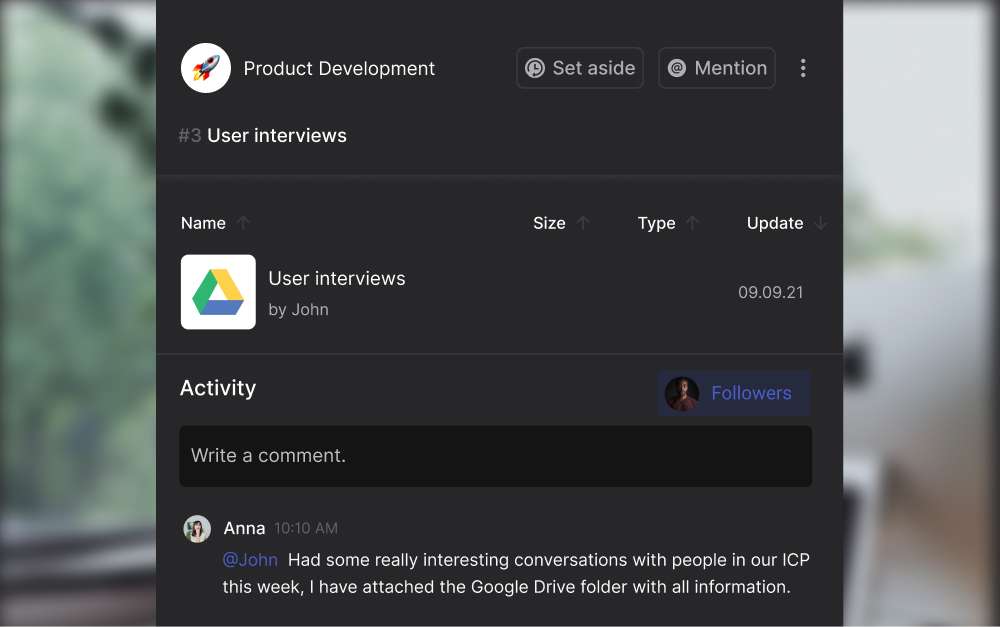1000x627 pixels.
Task: Open the Followers list
Action: click(751, 393)
